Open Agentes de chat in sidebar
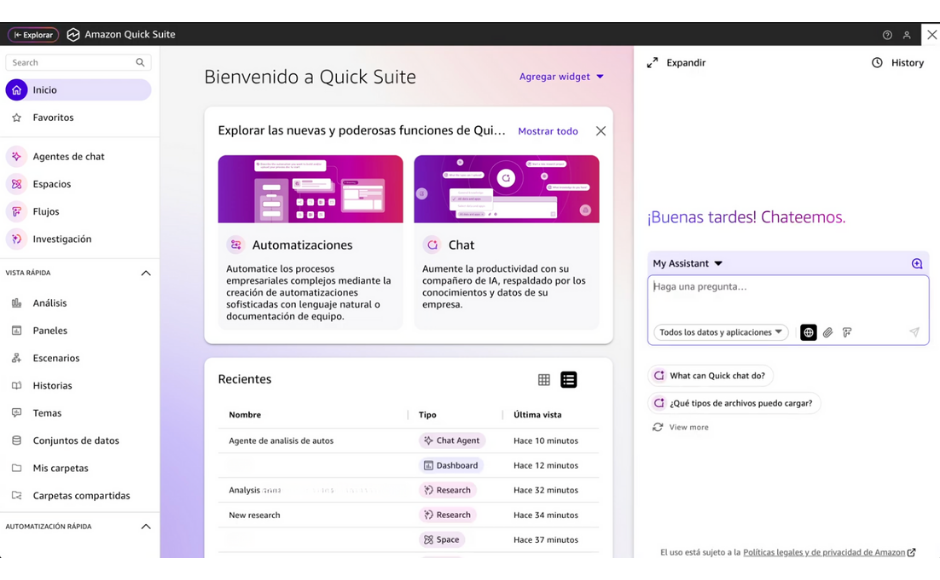The image size is (940, 580). [x=68, y=157]
